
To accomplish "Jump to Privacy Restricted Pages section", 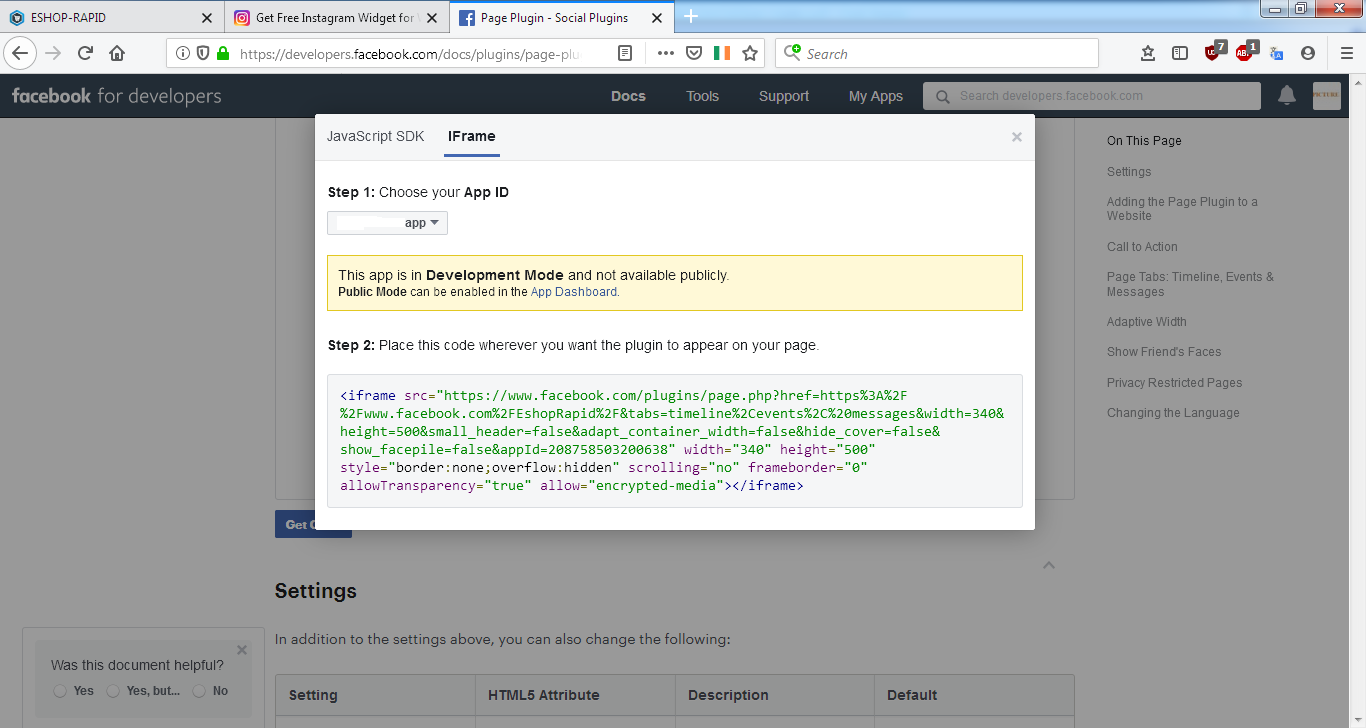I will pyautogui.click(x=1174, y=383).
